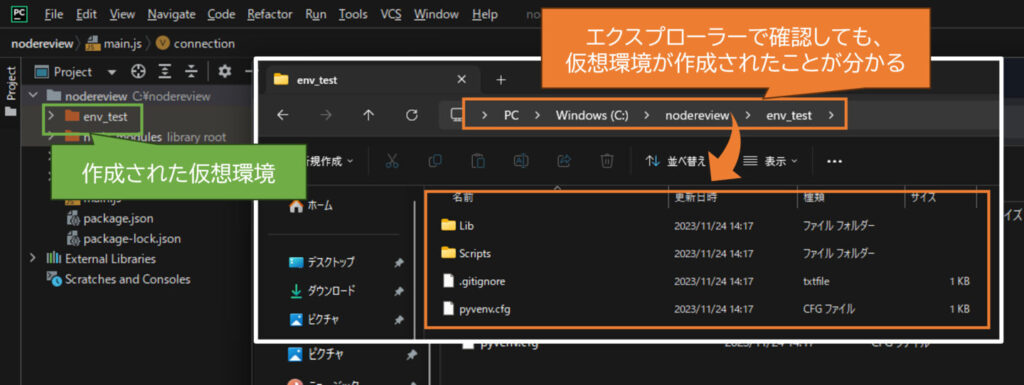Expand the chevron after env_test in address bar
The image size is (1024, 385).
tap(830, 116)
